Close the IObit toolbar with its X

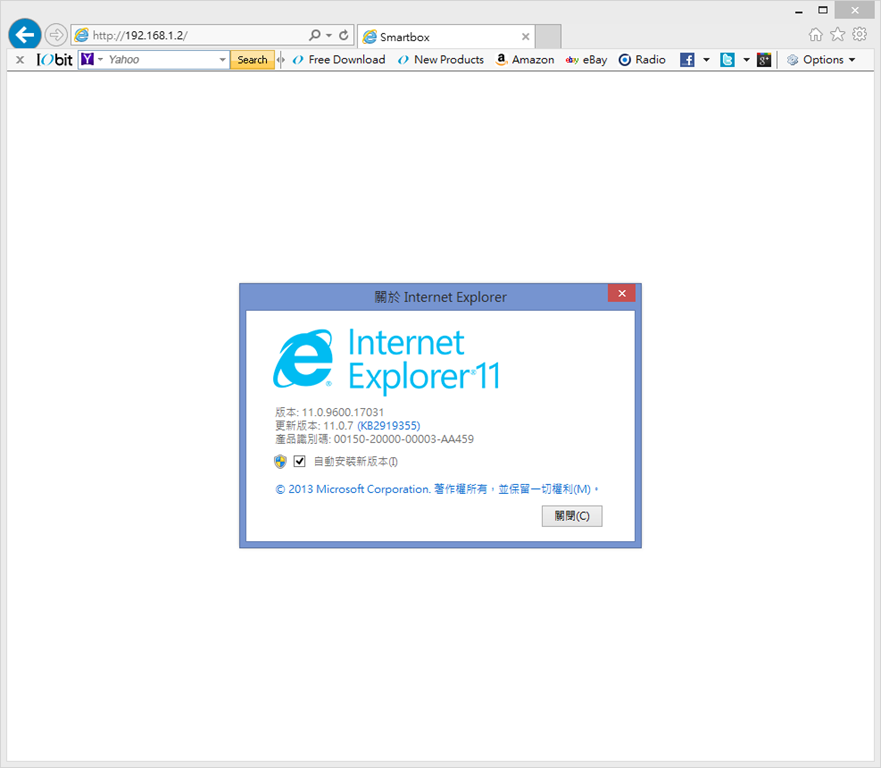[x=20, y=60]
